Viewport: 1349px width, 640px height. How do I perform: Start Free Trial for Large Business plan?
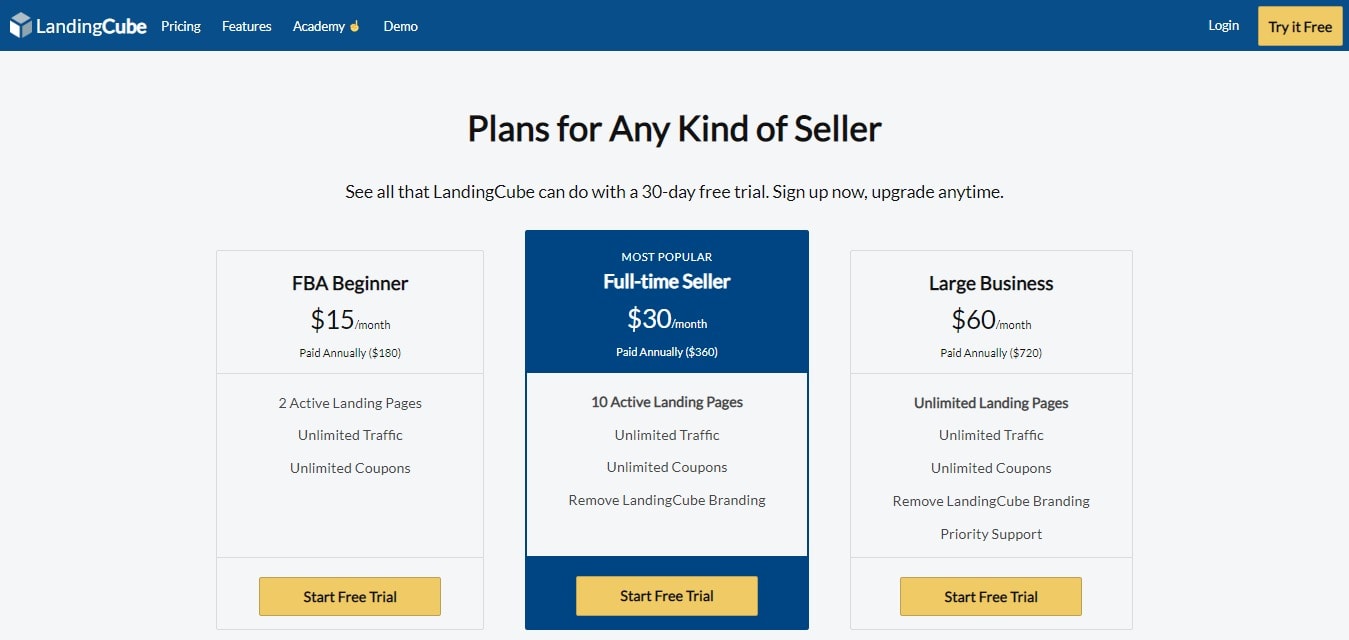[991, 596]
